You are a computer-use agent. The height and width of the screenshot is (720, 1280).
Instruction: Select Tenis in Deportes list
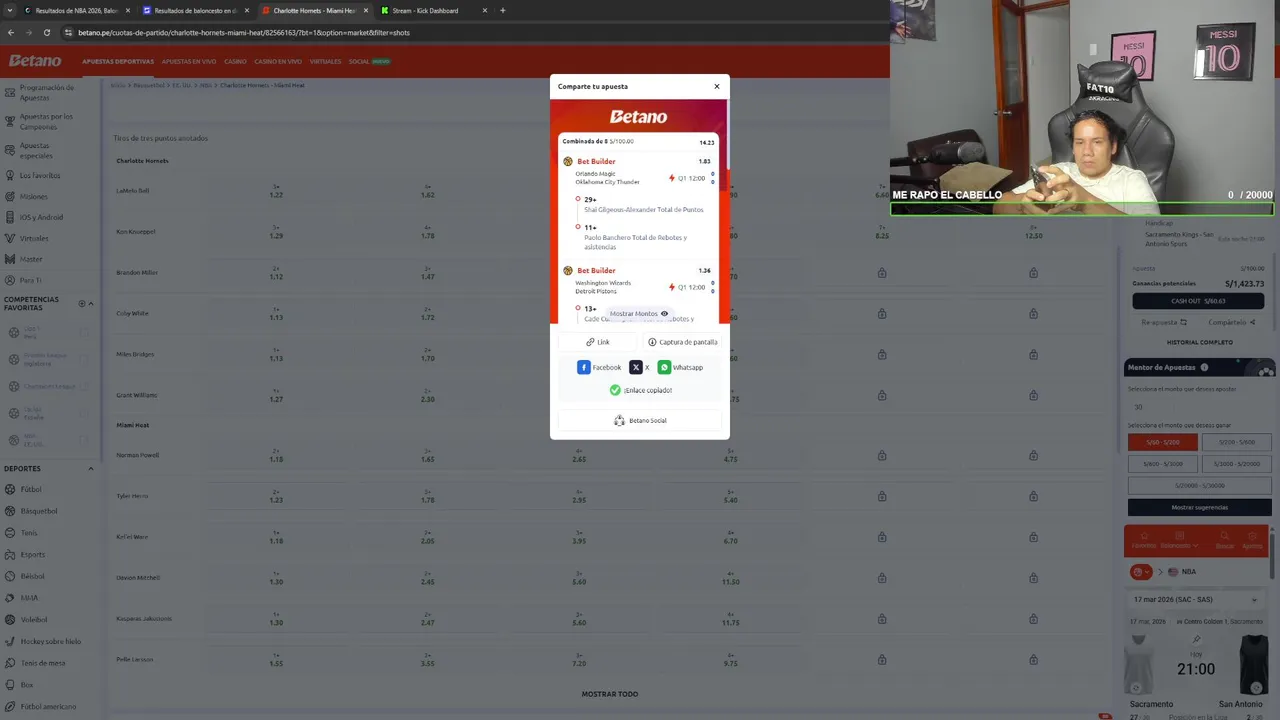click(29, 533)
